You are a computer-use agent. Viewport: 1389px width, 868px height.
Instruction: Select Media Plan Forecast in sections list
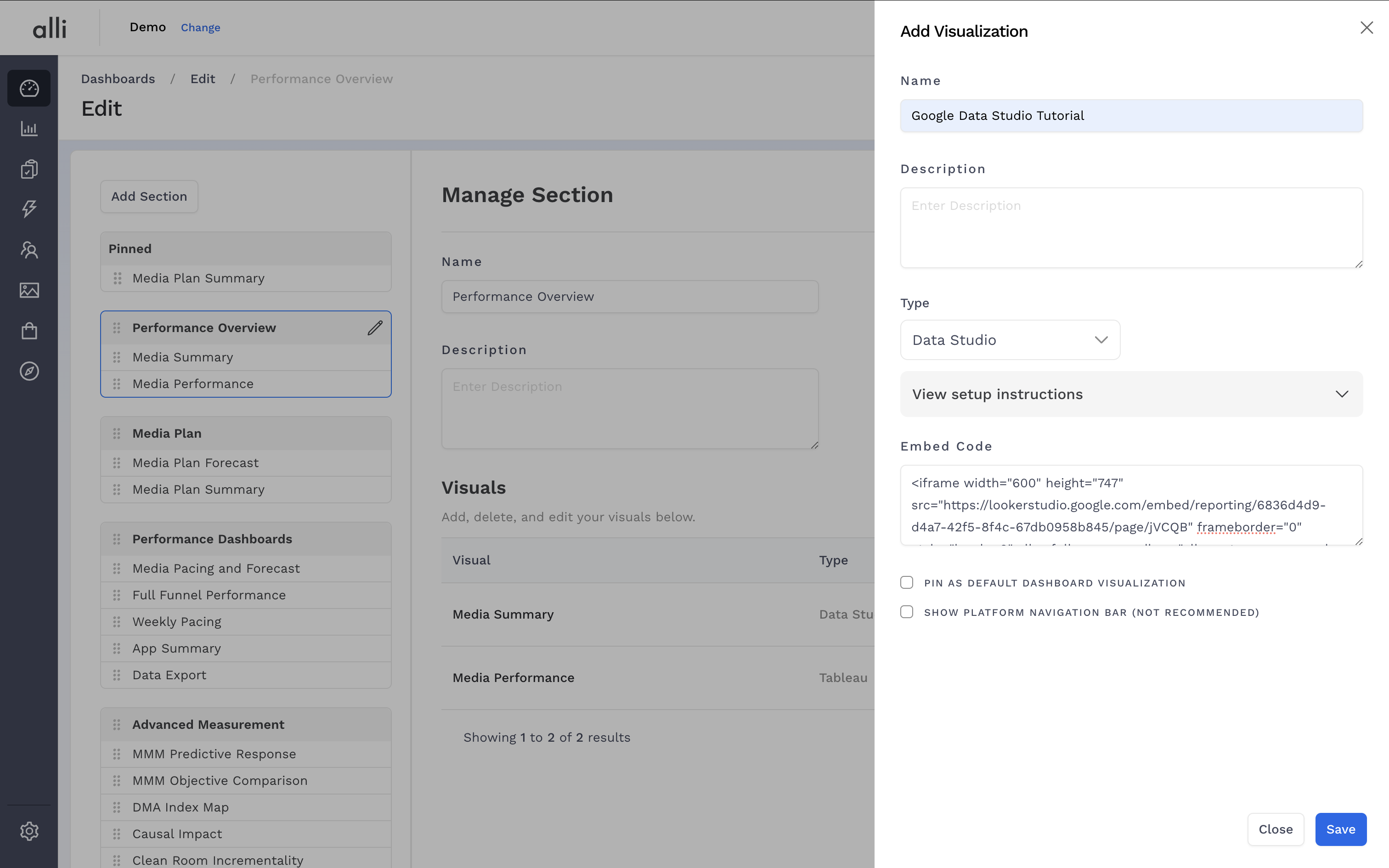coord(195,463)
